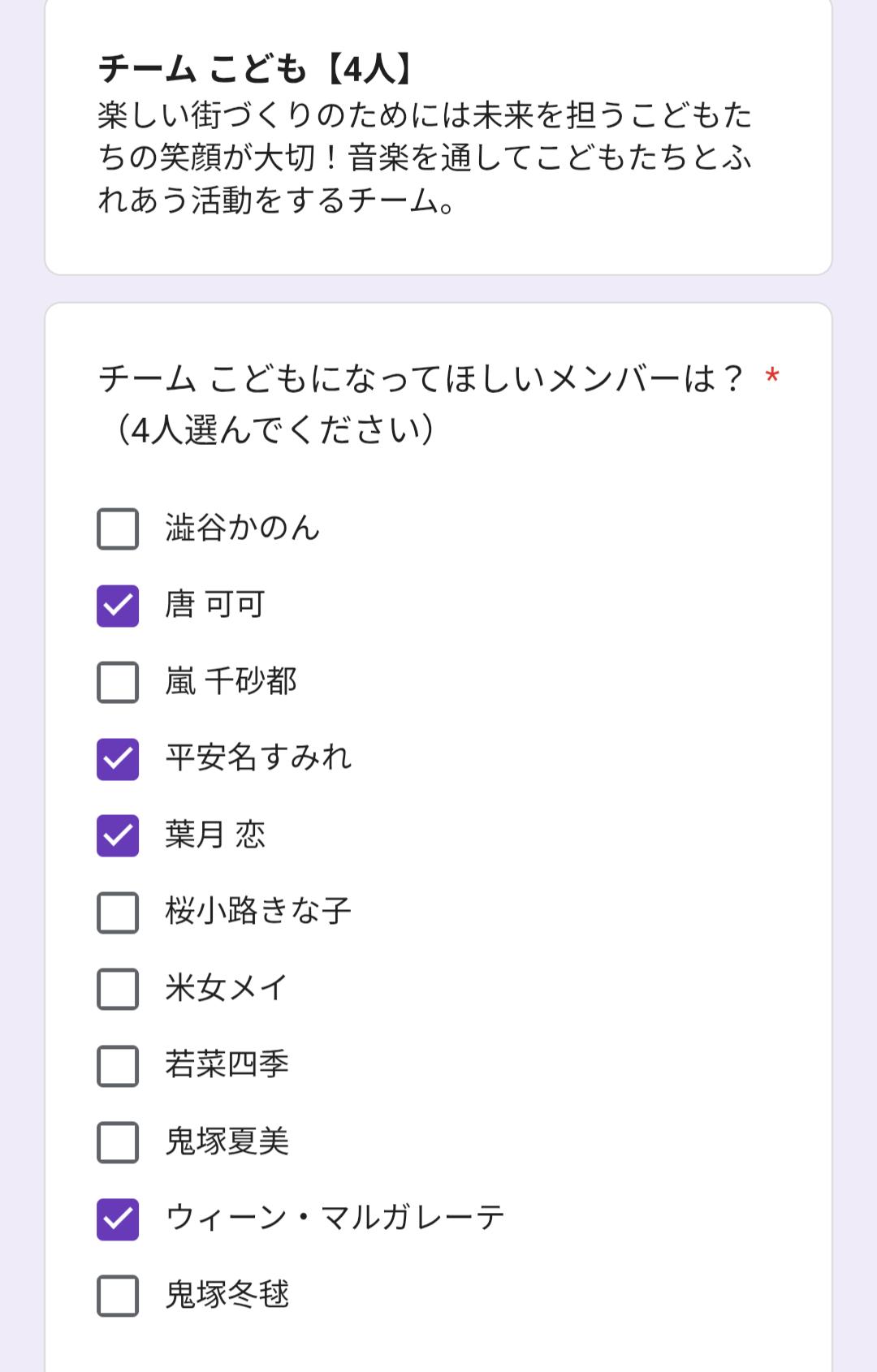877x1372 pixels.
Task: Click the 澁谷かのん name label
Action: pyautogui.click(x=243, y=529)
